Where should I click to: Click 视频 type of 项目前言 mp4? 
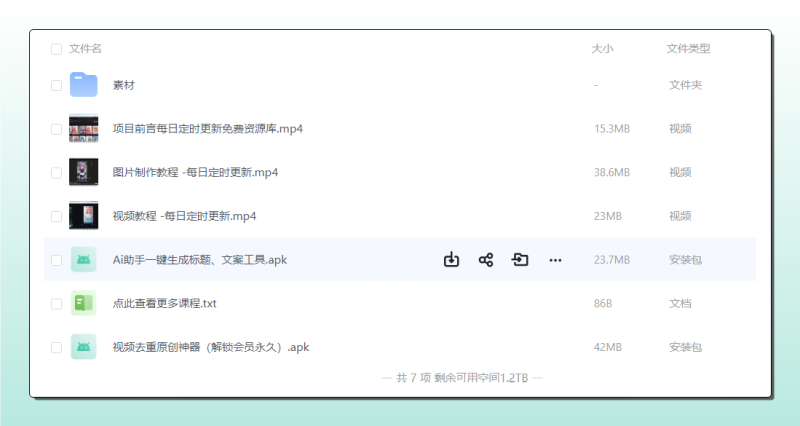click(x=680, y=129)
